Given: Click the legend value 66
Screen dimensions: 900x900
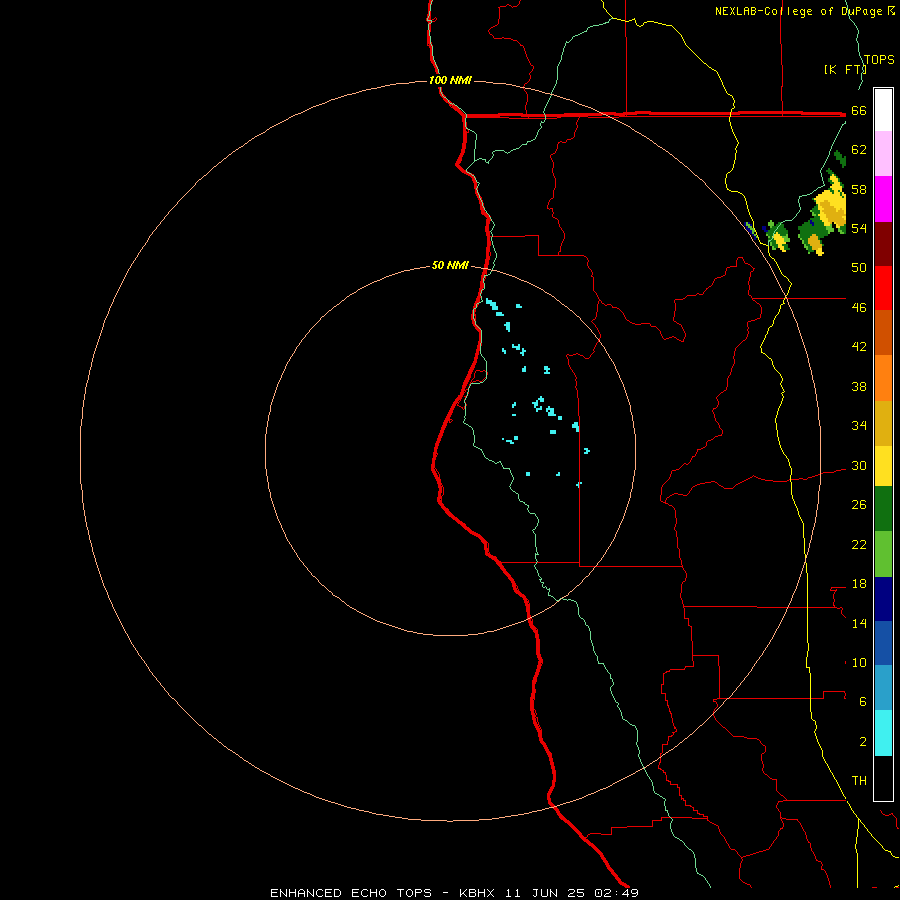Looking at the screenshot, I should coord(859,111).
